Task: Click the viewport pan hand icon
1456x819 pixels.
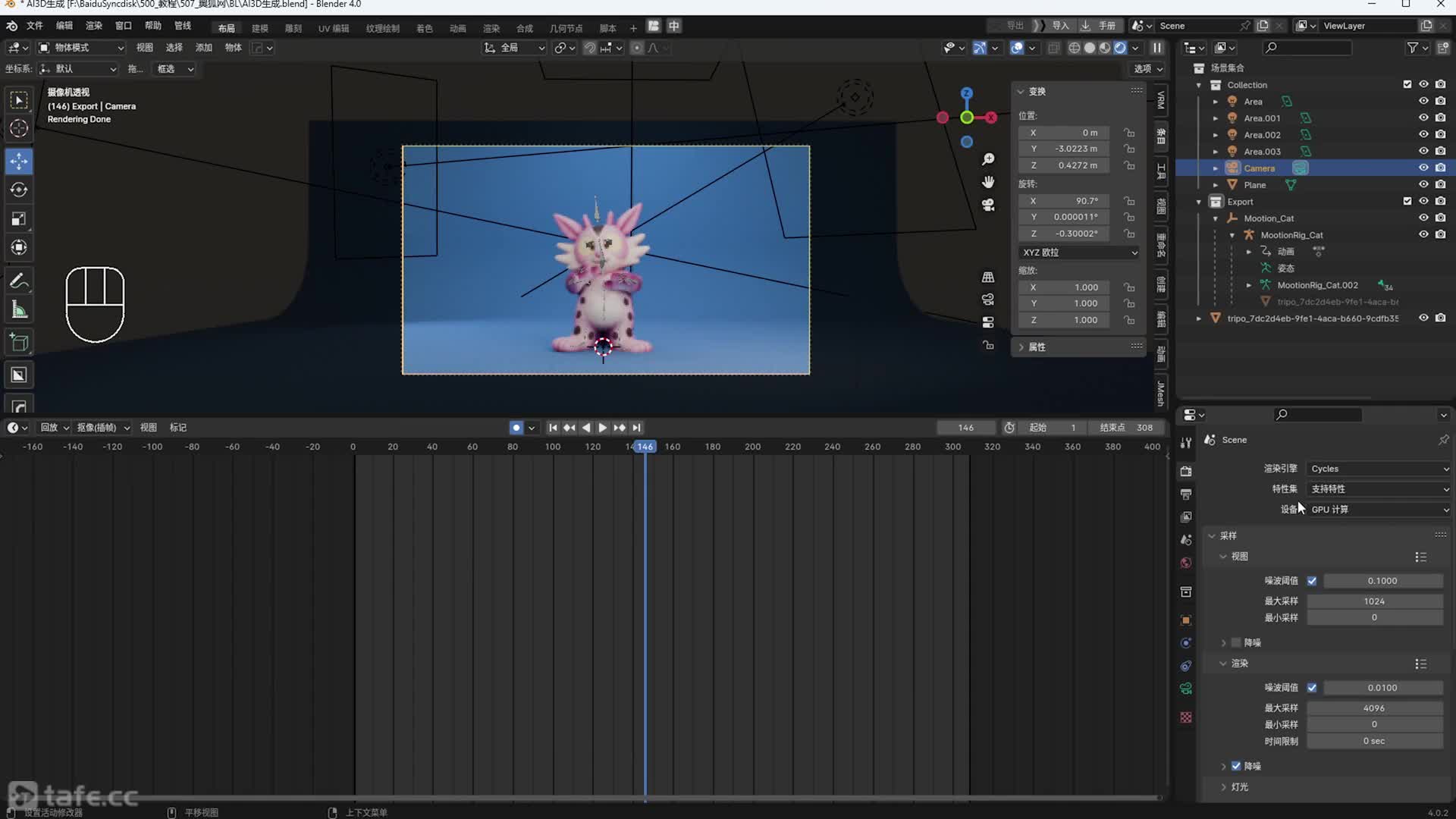Action: (988, 182)
